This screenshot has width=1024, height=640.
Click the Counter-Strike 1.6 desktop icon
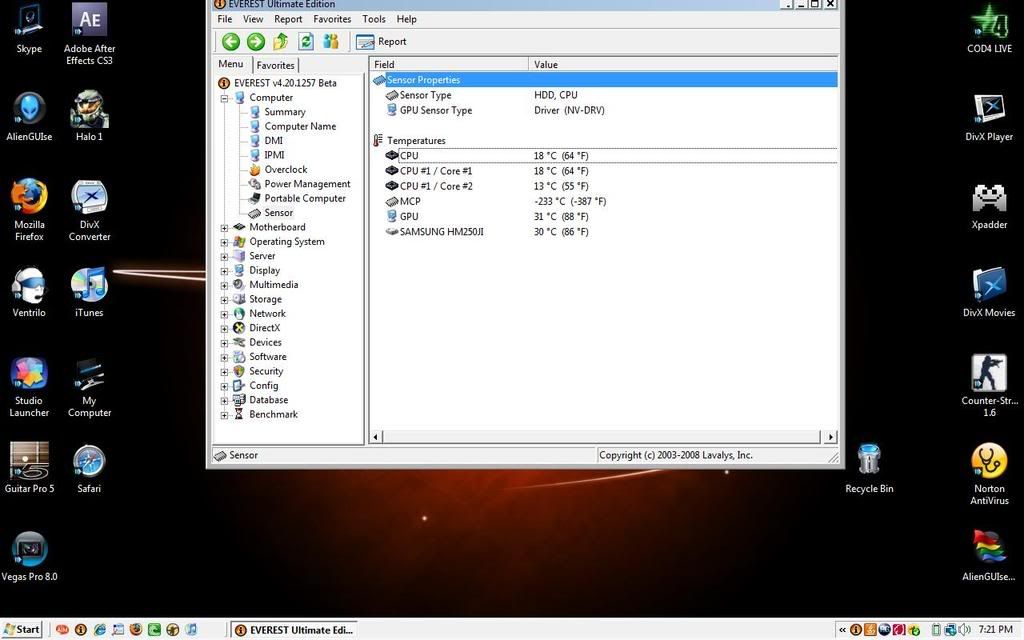click(989, 385)
